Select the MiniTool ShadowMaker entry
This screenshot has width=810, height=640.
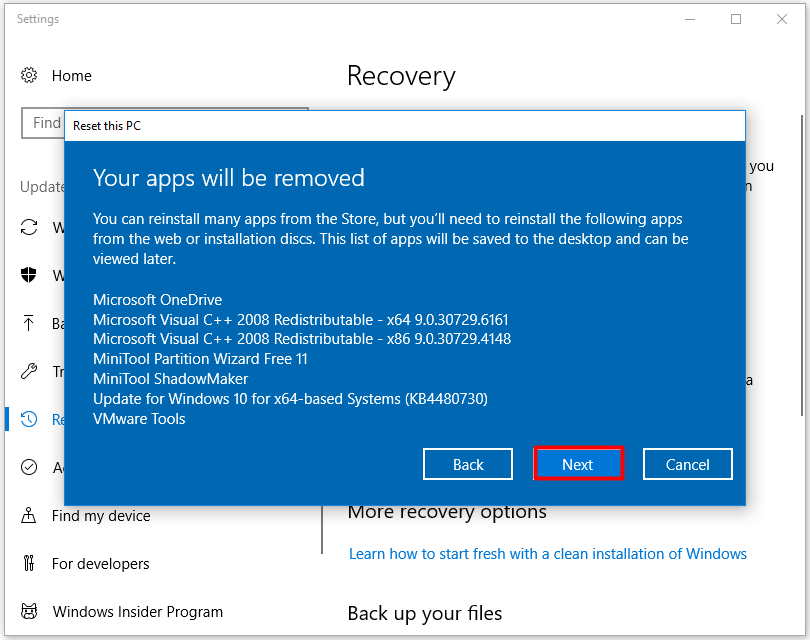pos(170,379)
